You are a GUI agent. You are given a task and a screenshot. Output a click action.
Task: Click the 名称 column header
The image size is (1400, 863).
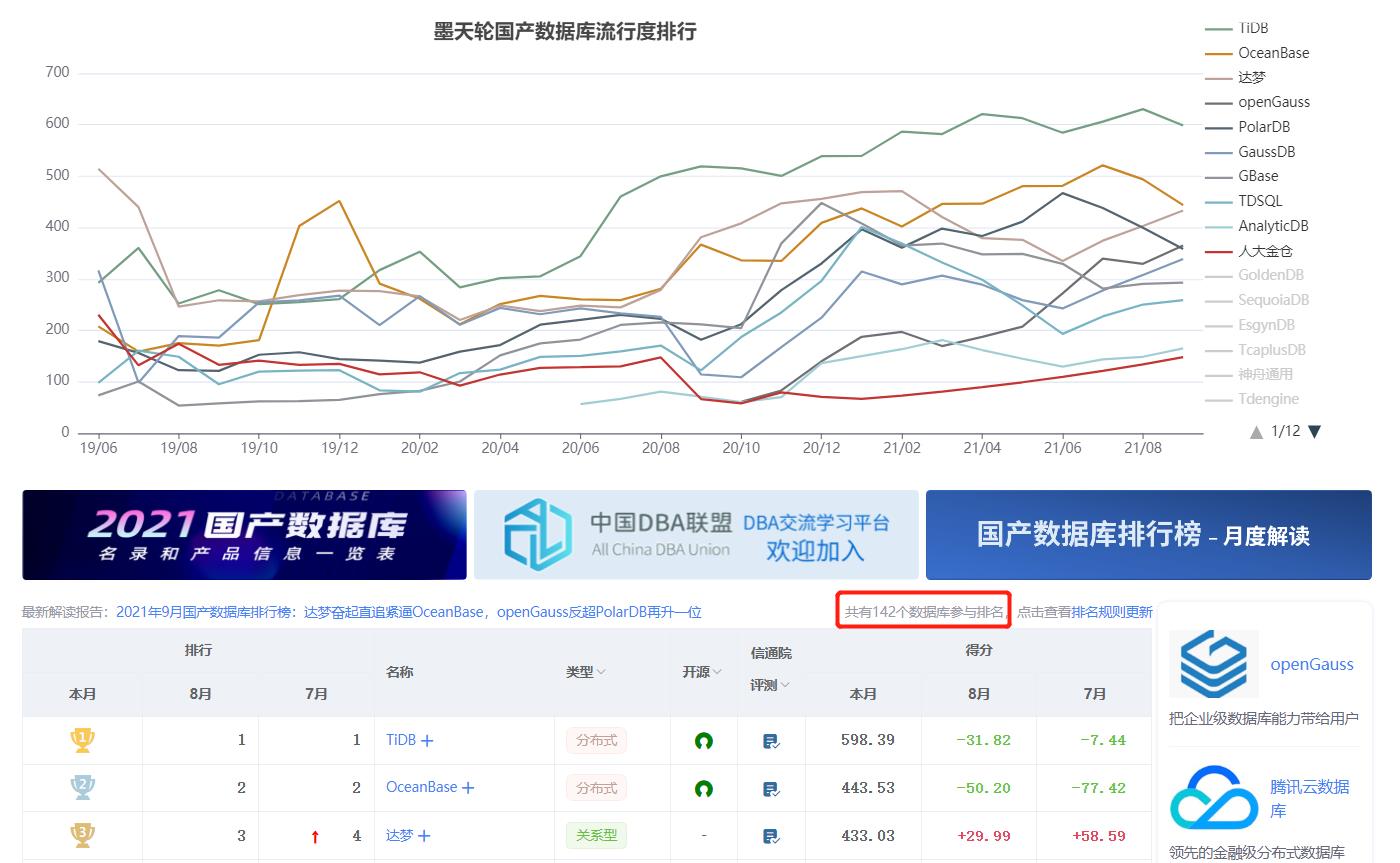(x=400, y=672)
